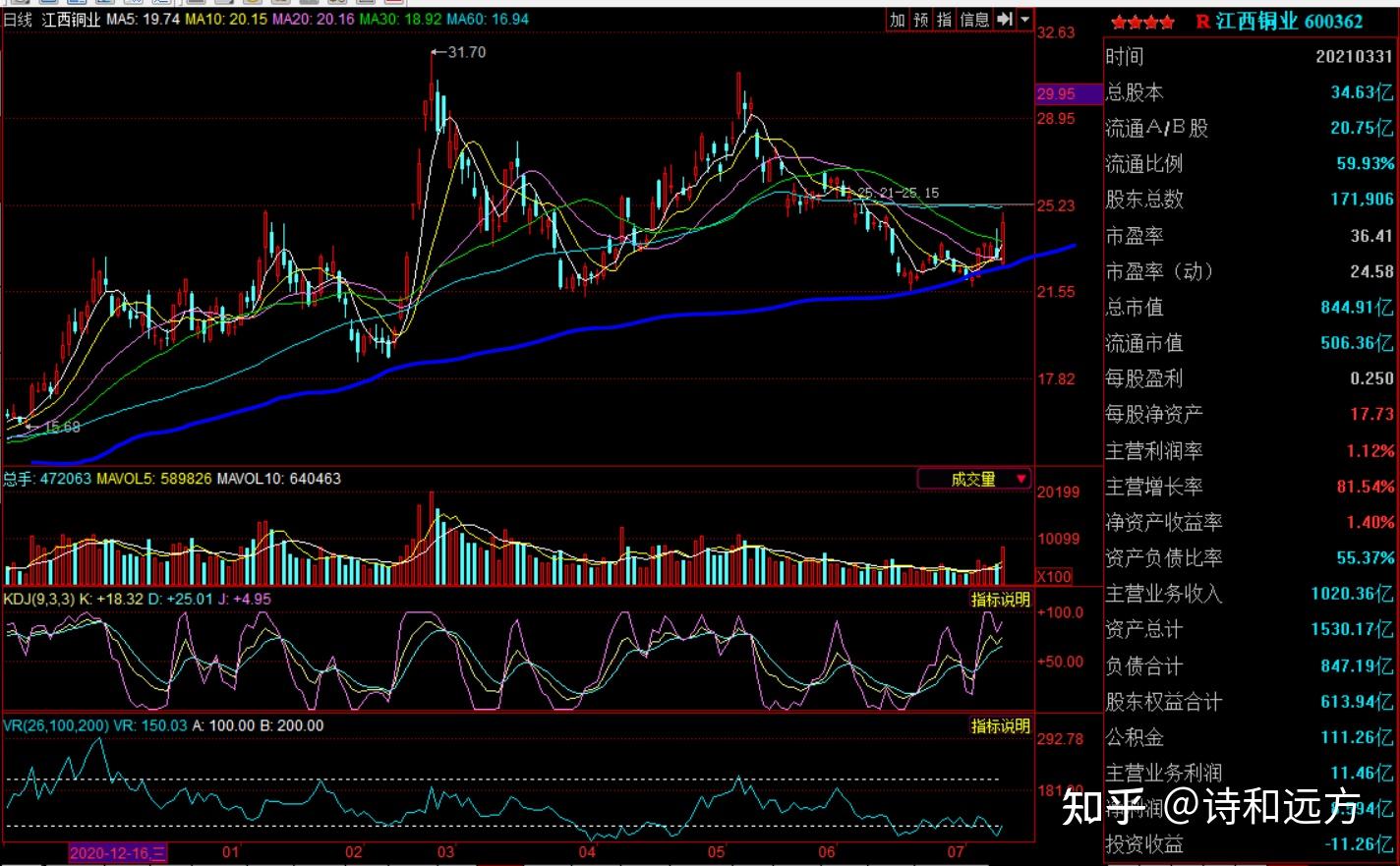Click the 市盈率 36.41 value
Image resolution: width=1400 pixels, height=866 pixels.
[1371, 236]
